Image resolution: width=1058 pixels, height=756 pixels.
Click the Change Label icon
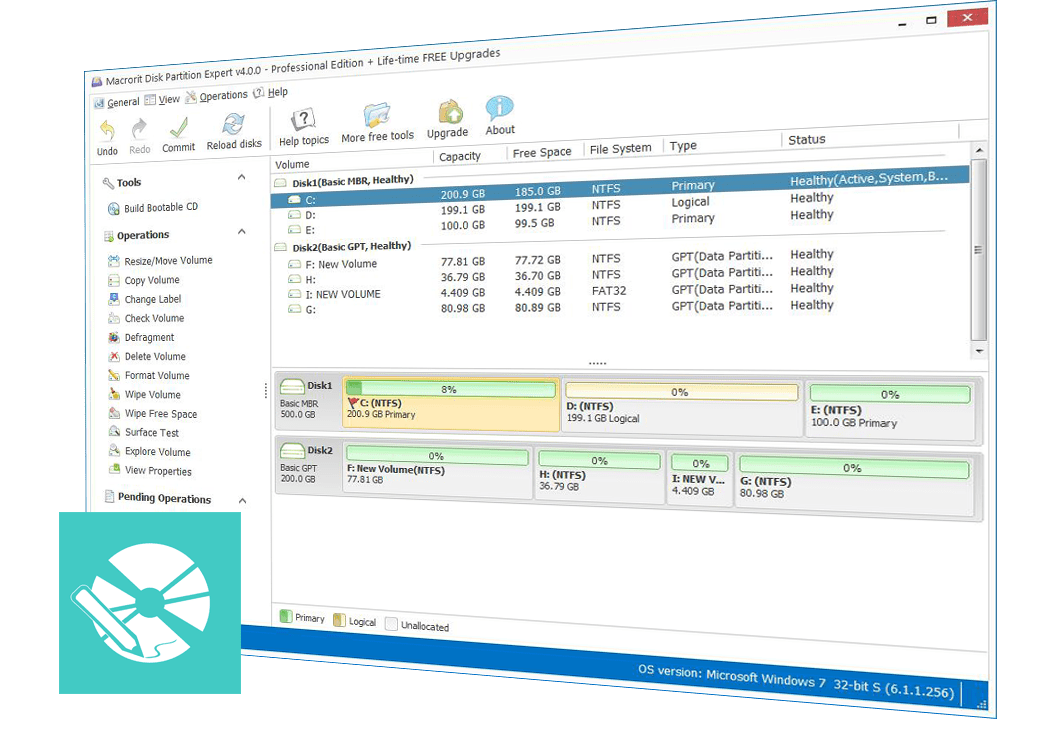click(113, 299)
